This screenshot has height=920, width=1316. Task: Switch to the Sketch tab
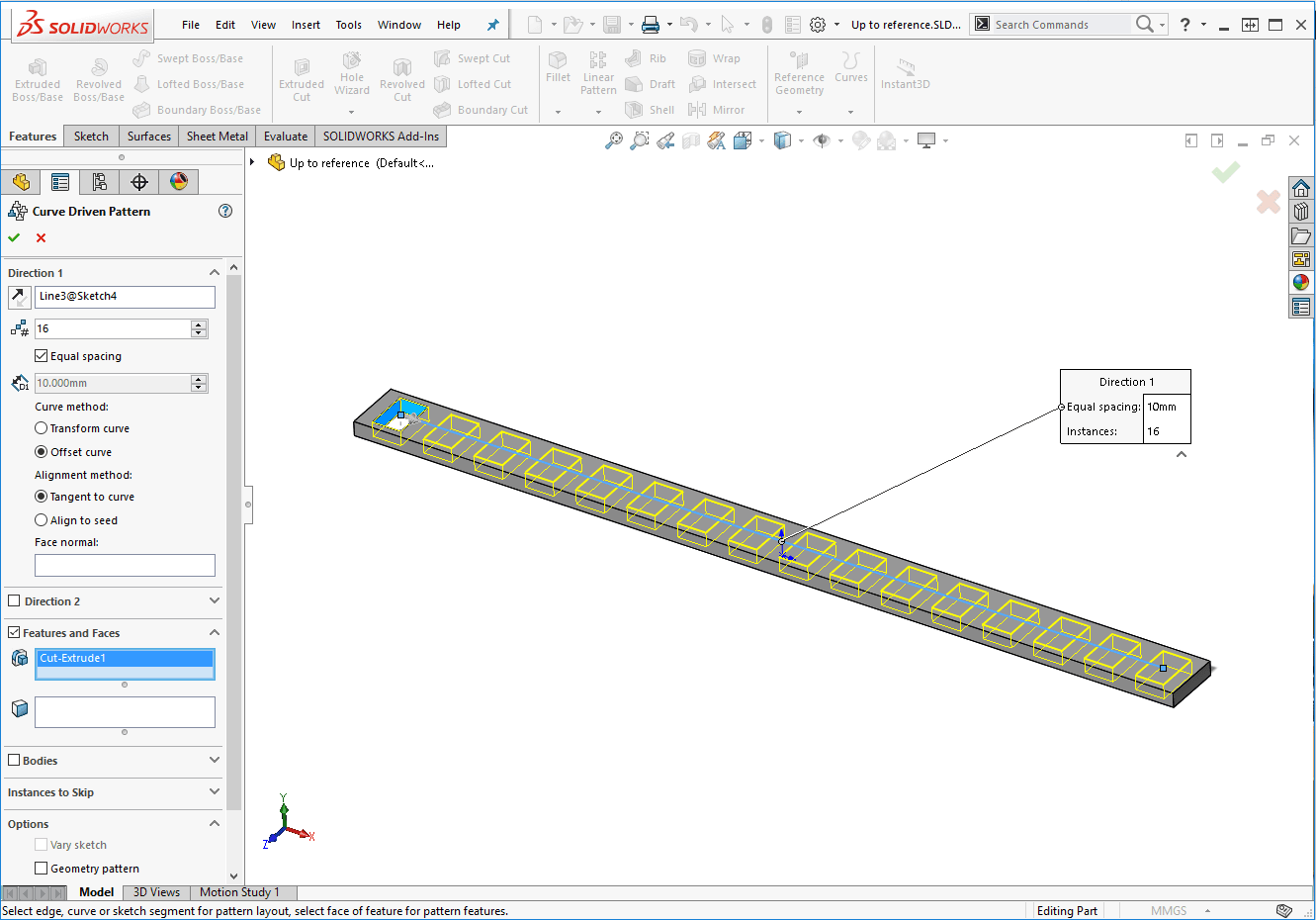pos(91,137)
